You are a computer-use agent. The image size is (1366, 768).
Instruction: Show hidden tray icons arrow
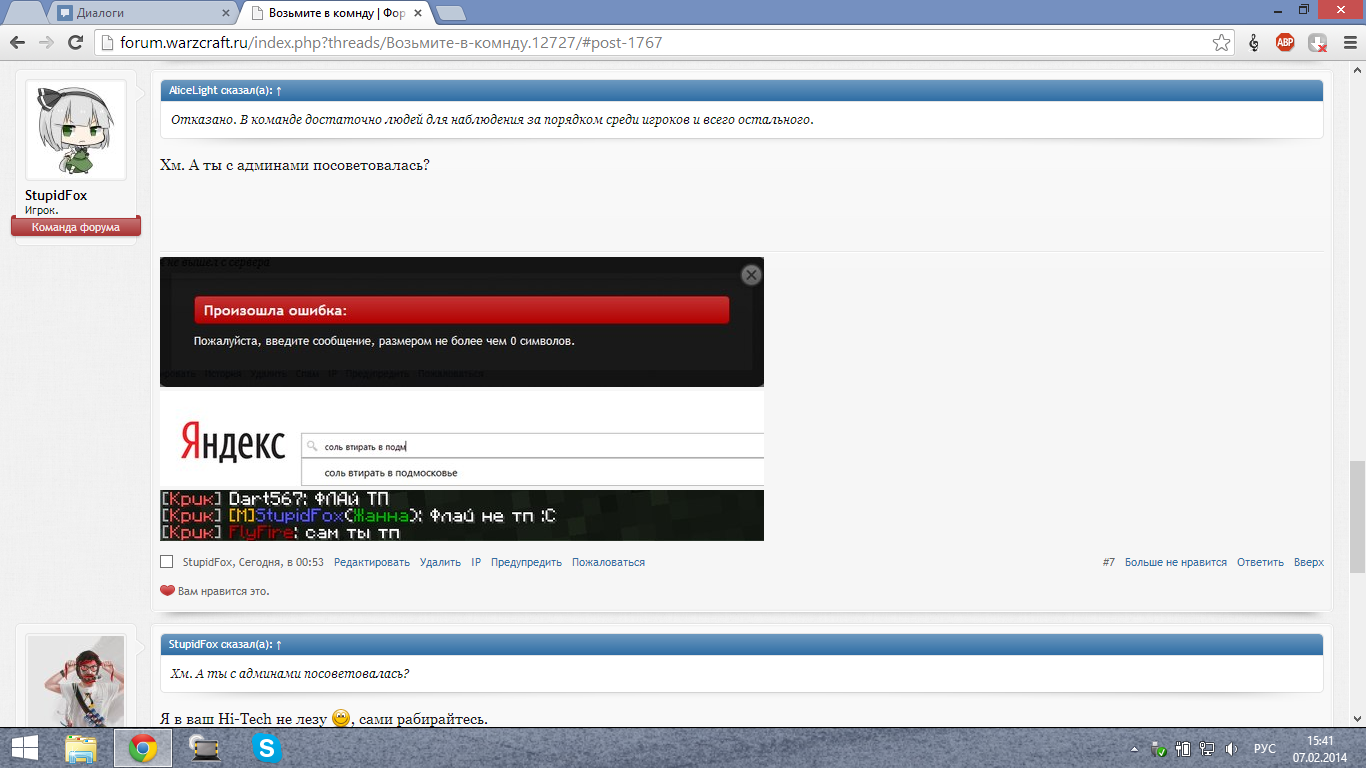1135,748
